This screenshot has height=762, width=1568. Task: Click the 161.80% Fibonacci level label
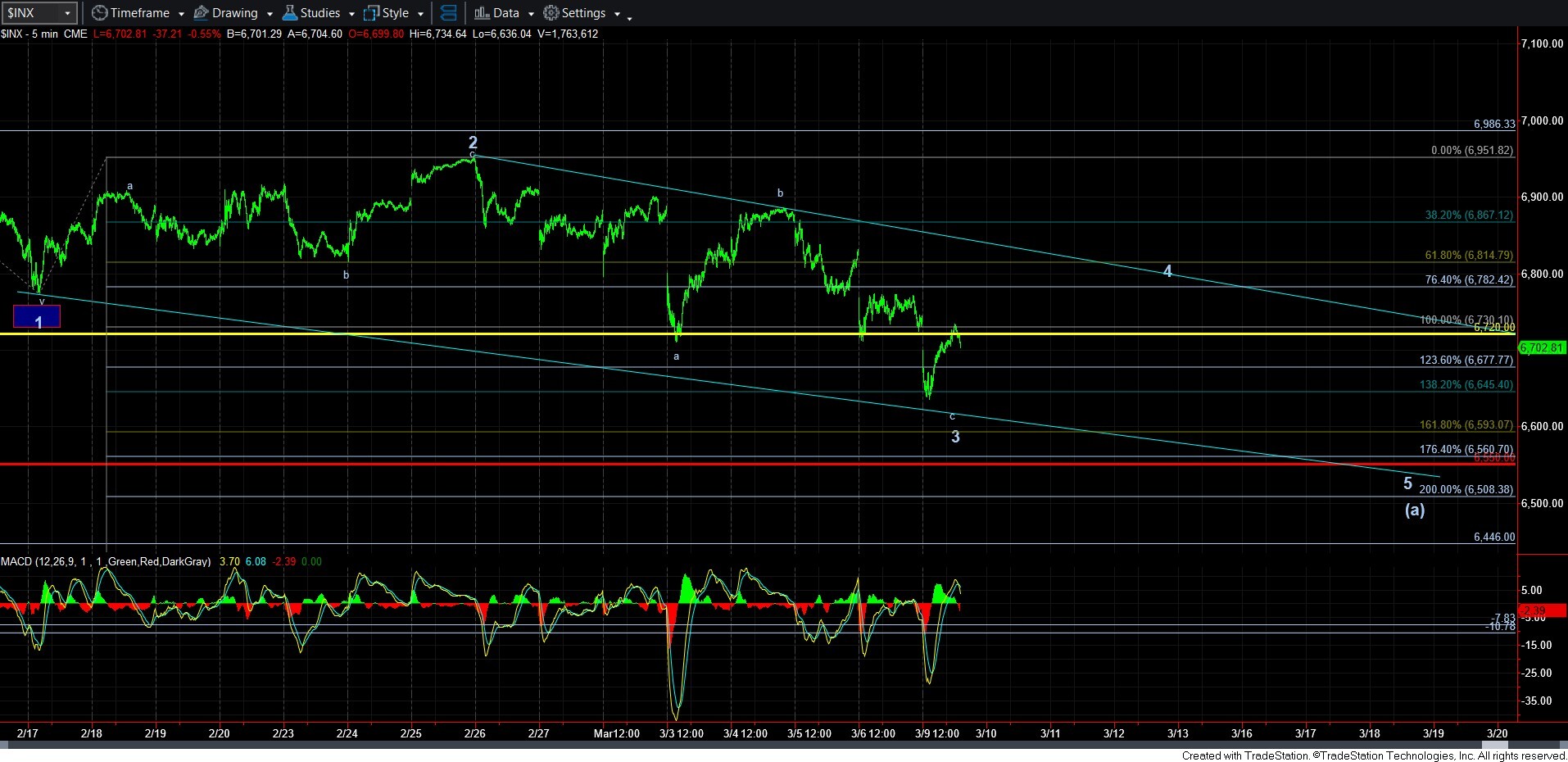click(x=1466, y=424)
